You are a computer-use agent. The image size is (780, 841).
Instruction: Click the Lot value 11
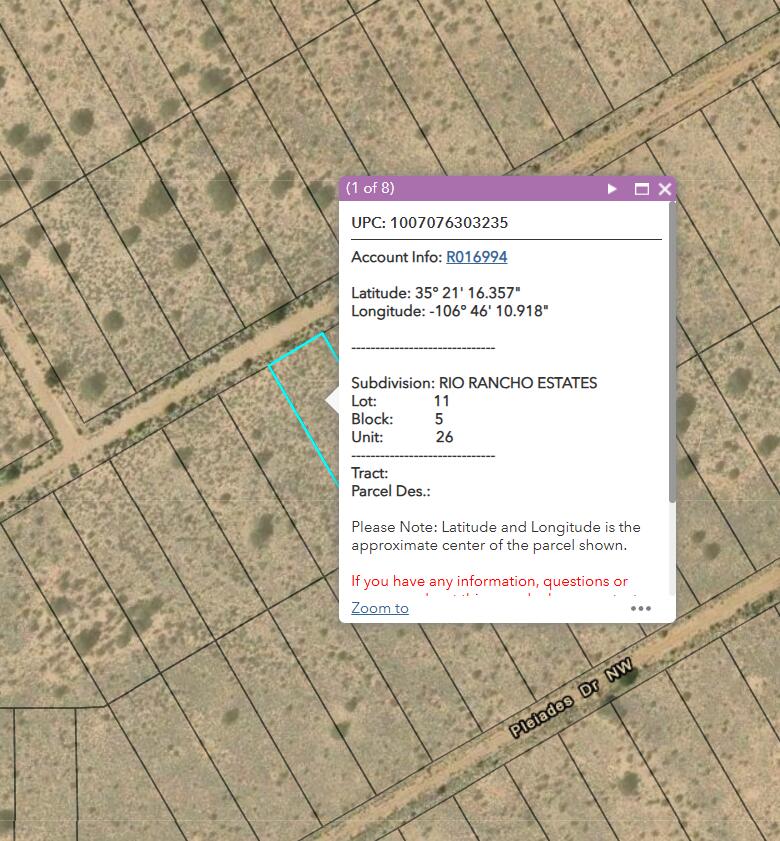441,401
